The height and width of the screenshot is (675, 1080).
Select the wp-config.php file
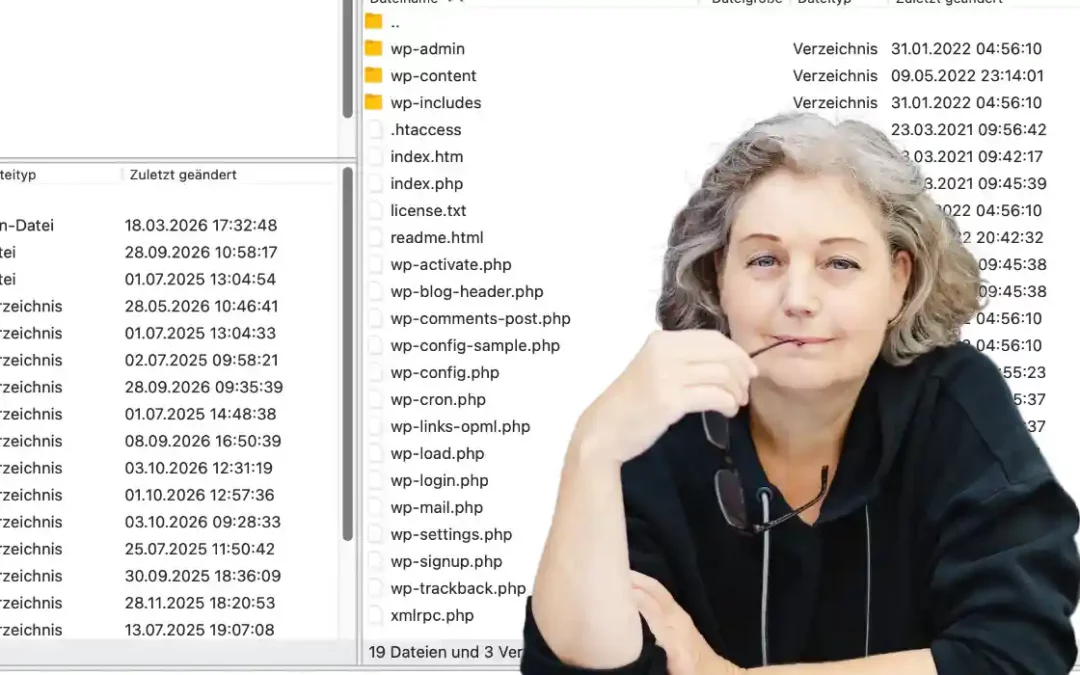coord(444,373)
